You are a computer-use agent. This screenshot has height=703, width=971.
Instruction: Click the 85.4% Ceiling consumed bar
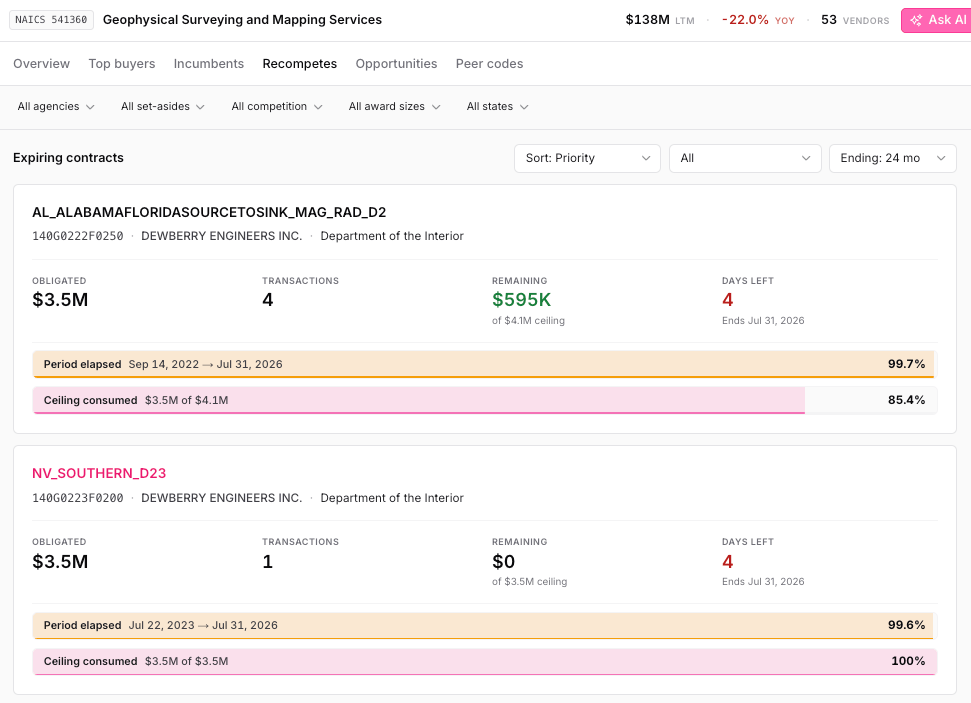click(485, 400)
